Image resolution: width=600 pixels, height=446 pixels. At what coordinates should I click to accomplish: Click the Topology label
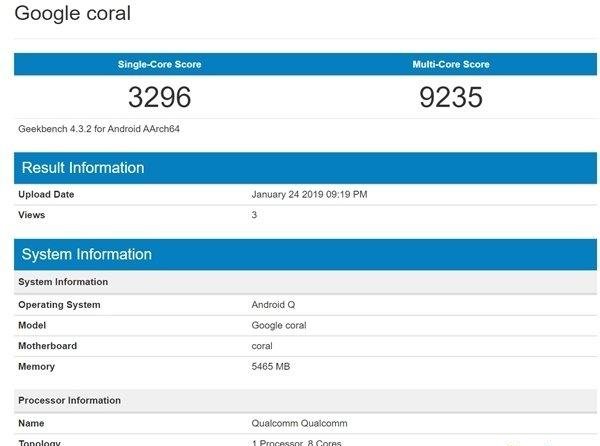coord(39,443)
